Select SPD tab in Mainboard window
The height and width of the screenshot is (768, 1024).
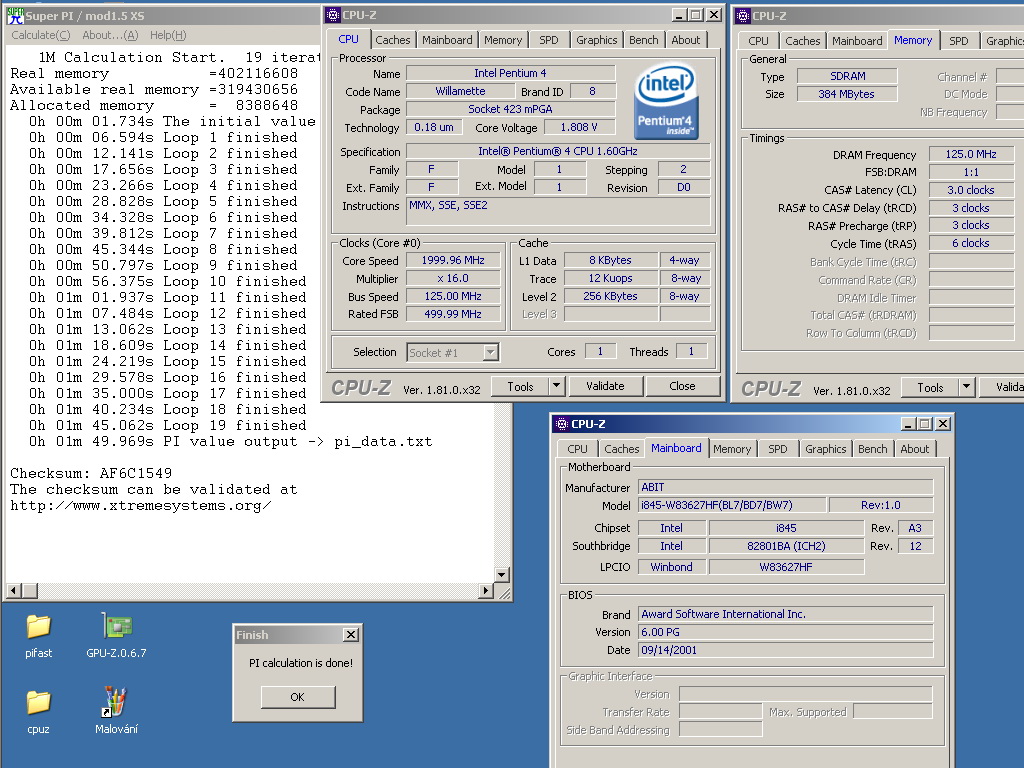[778, 449]
